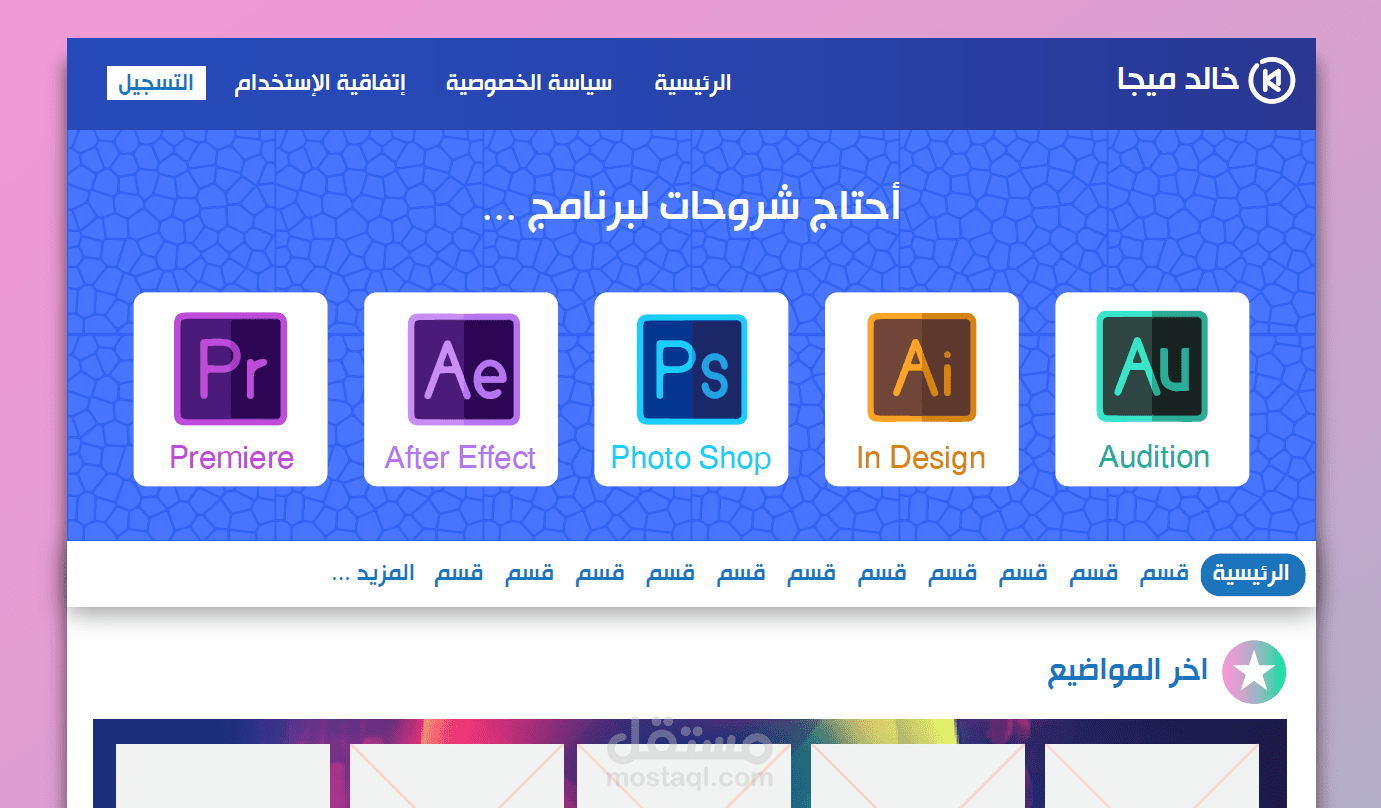The image size is (1381, 808).
Task: Select the Illustrator Ai icon
Action: [x=922, y=368]
